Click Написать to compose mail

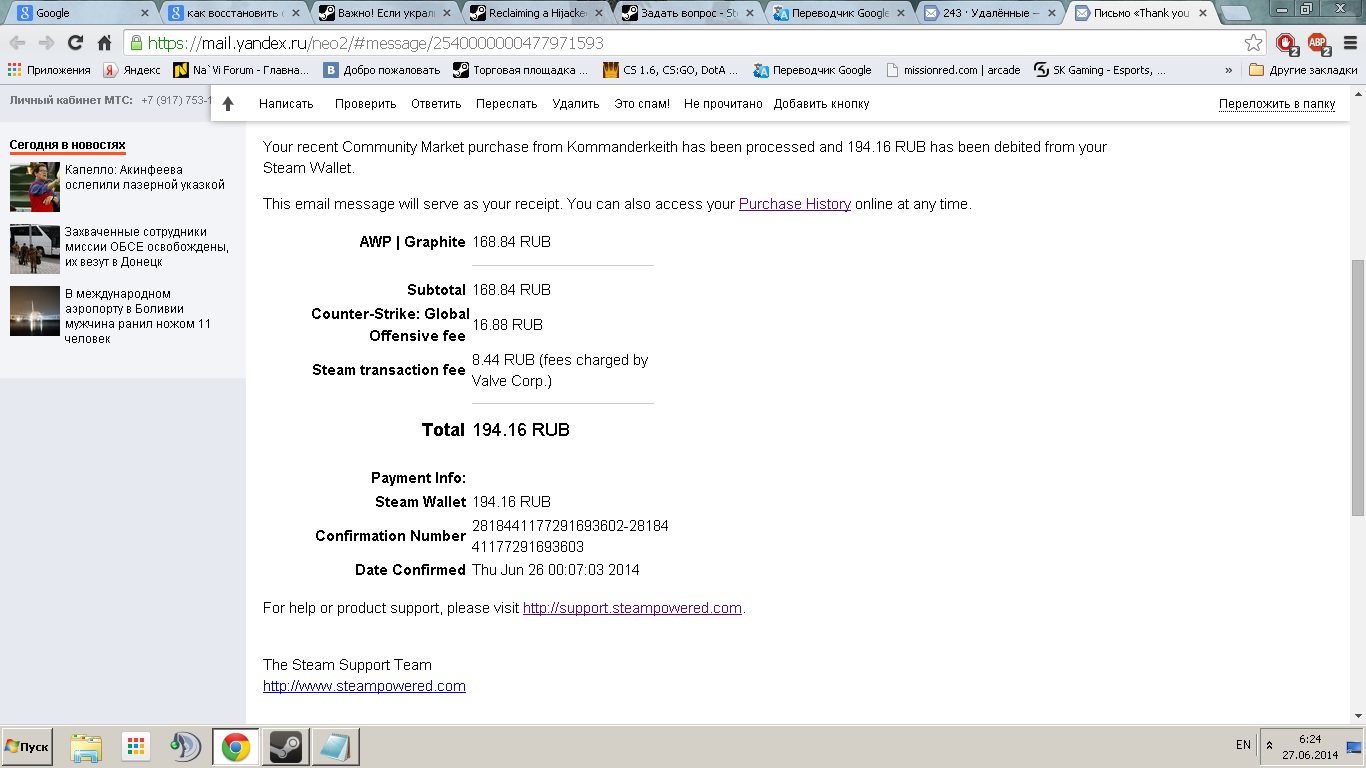pos(286,104)
